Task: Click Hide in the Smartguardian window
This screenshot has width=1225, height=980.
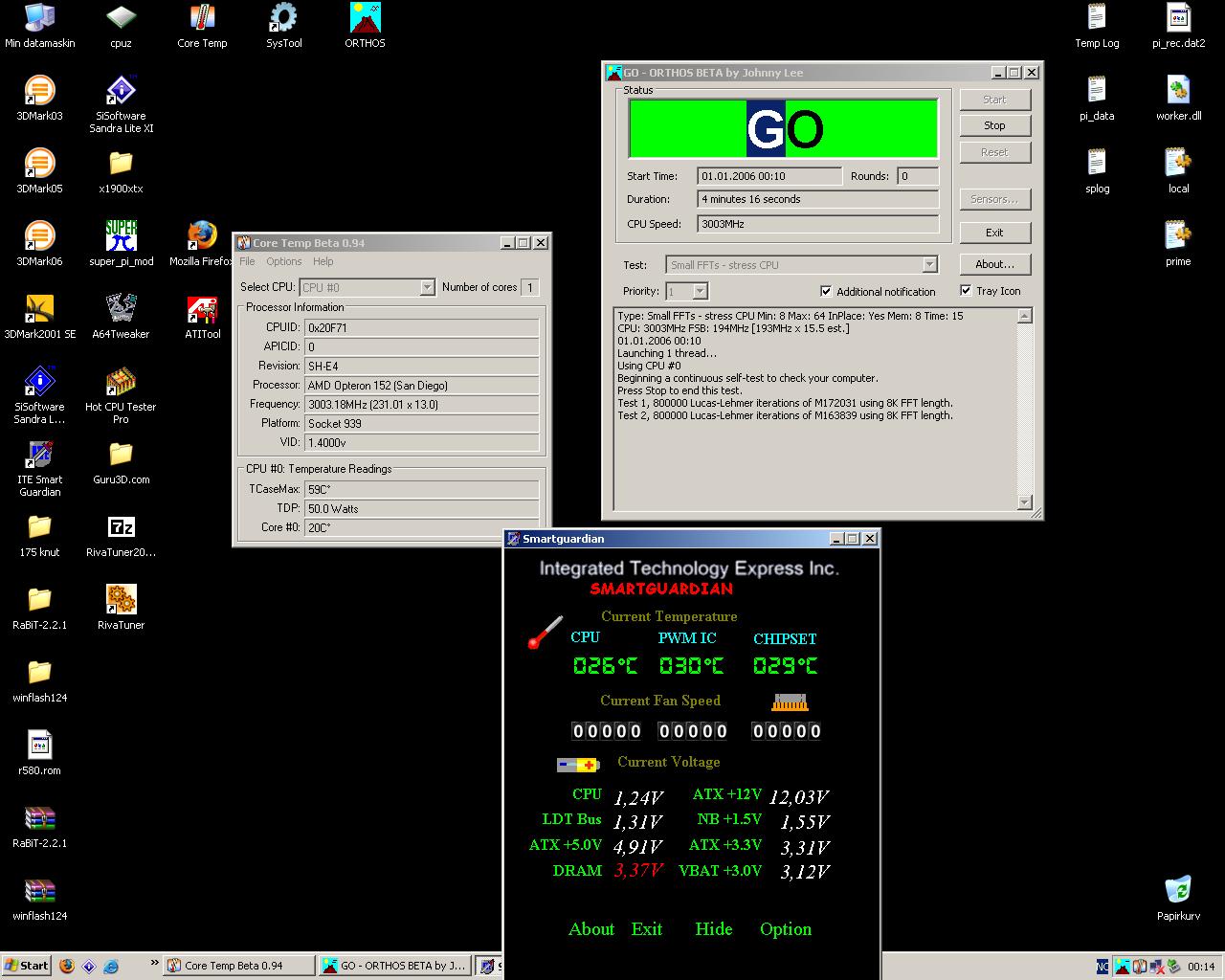Action: (714, 929)
